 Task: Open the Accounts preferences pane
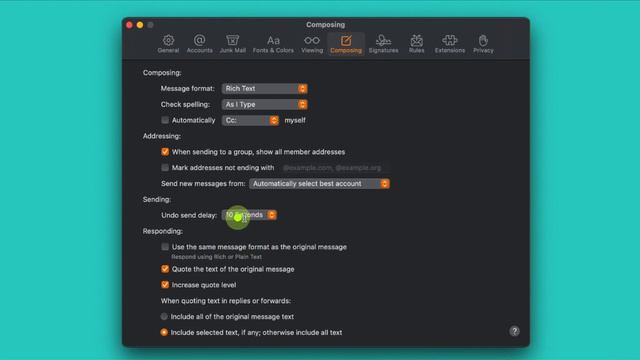pyautogui.click(x=200, y=44)
